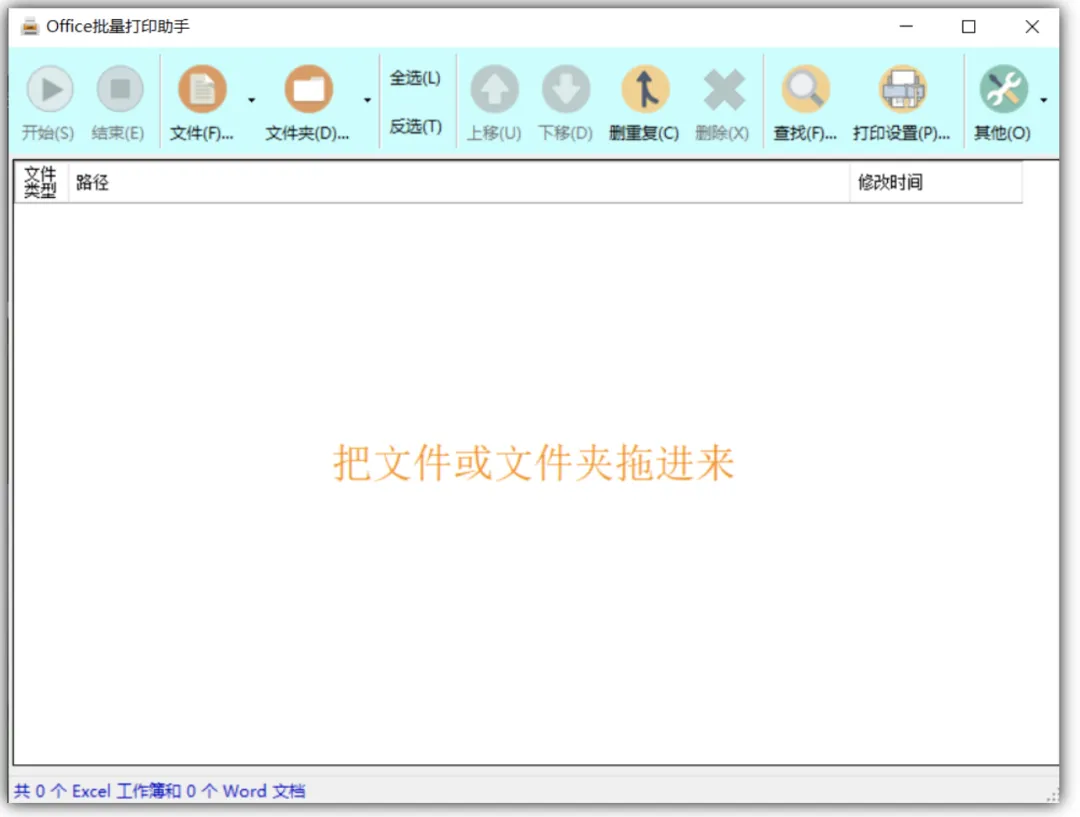Maximize the Office批量打印助手 window

point(968,26)
